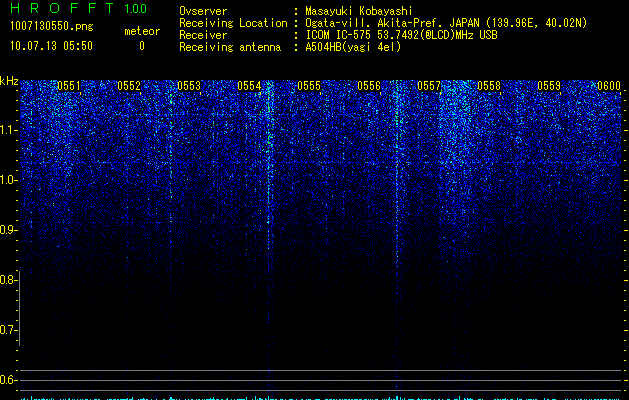This screenshot has width=629, height=400.
Task: Click the meteor label
Action: (142, 31)
